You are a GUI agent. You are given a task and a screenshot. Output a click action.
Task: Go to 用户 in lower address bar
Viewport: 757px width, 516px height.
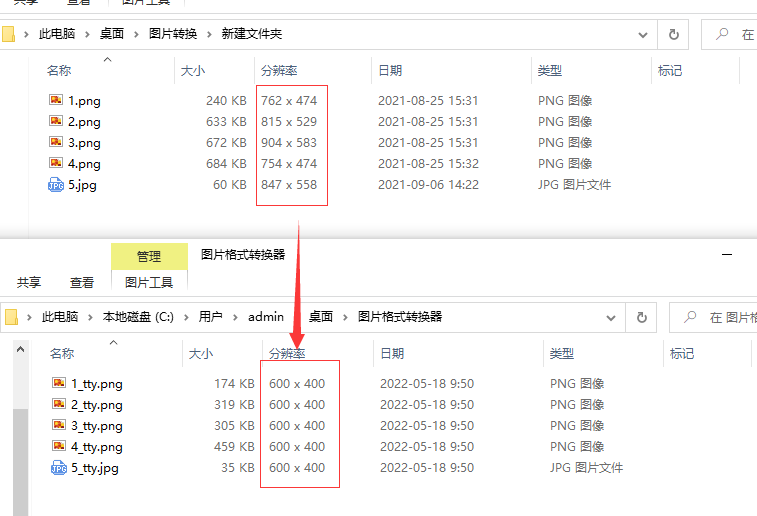(210, 317)
